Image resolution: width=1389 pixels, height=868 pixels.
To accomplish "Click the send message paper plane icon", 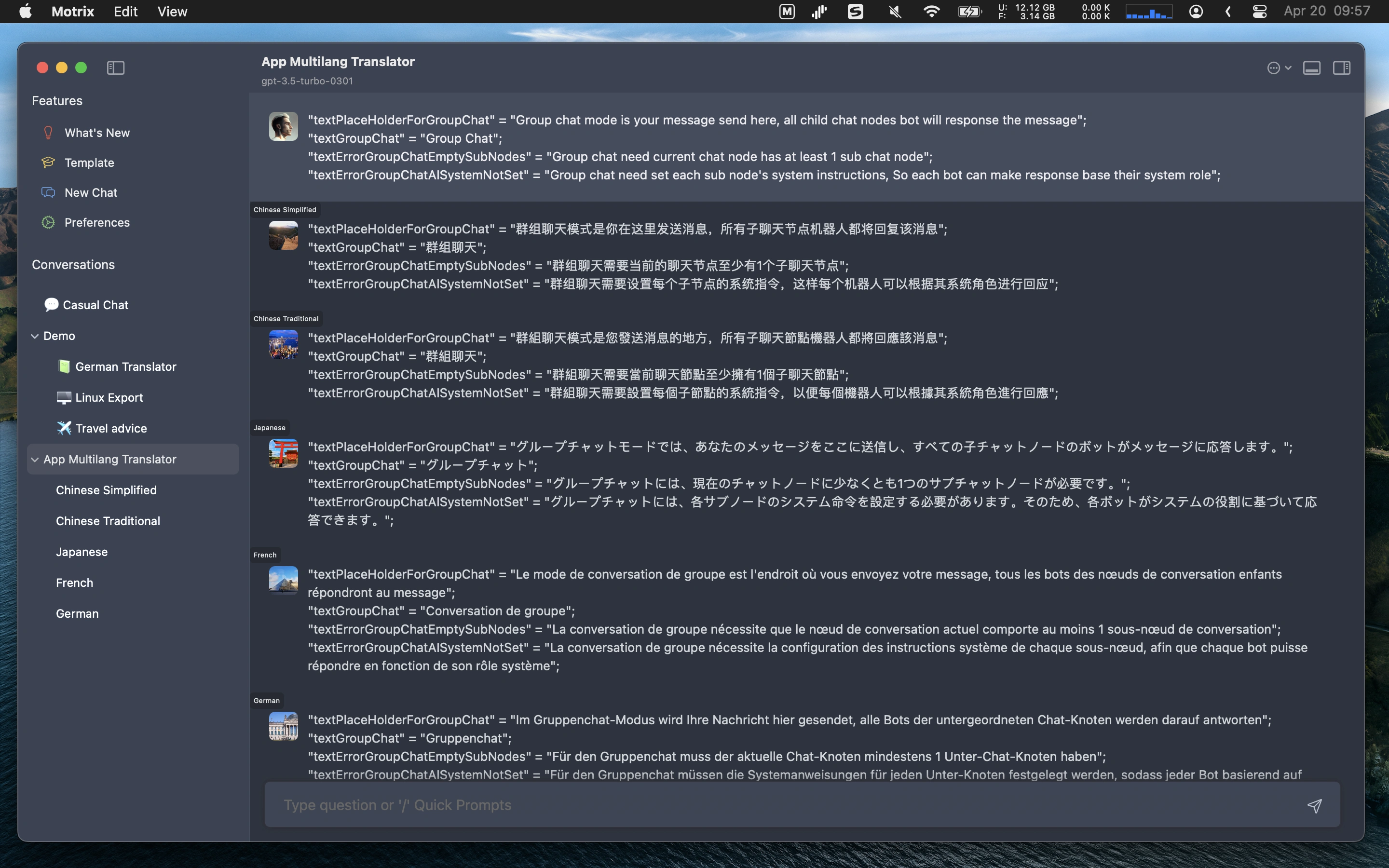I will (x=1314, y=805).
